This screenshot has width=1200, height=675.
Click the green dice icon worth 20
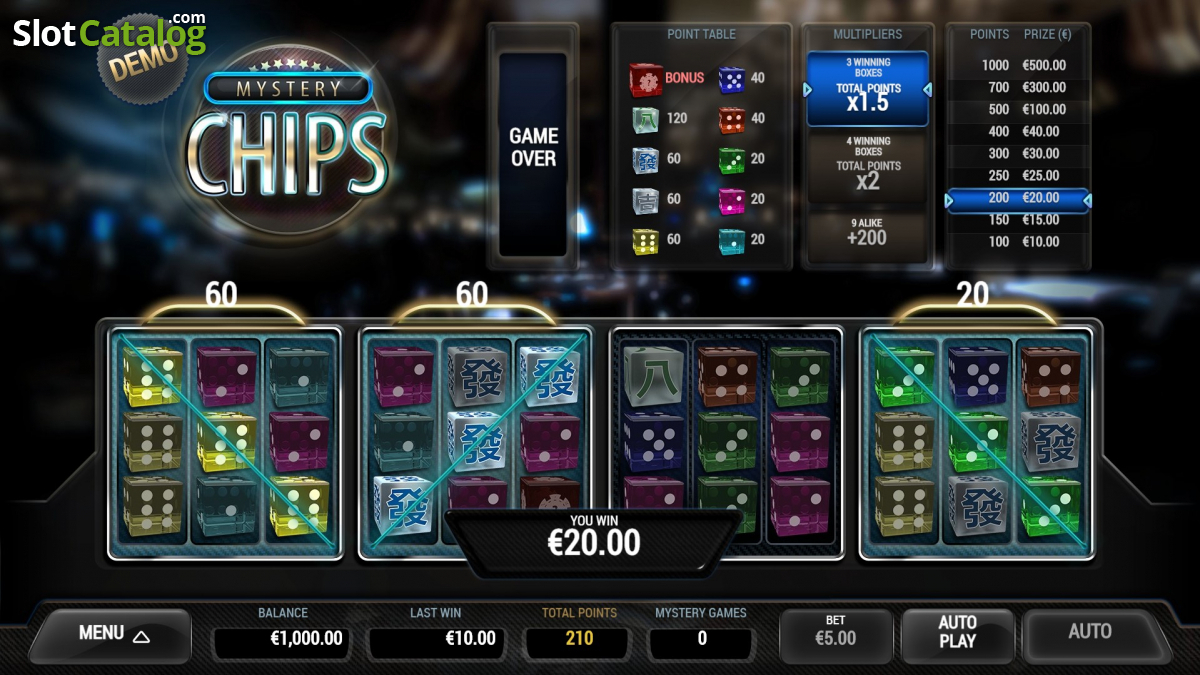732,159
